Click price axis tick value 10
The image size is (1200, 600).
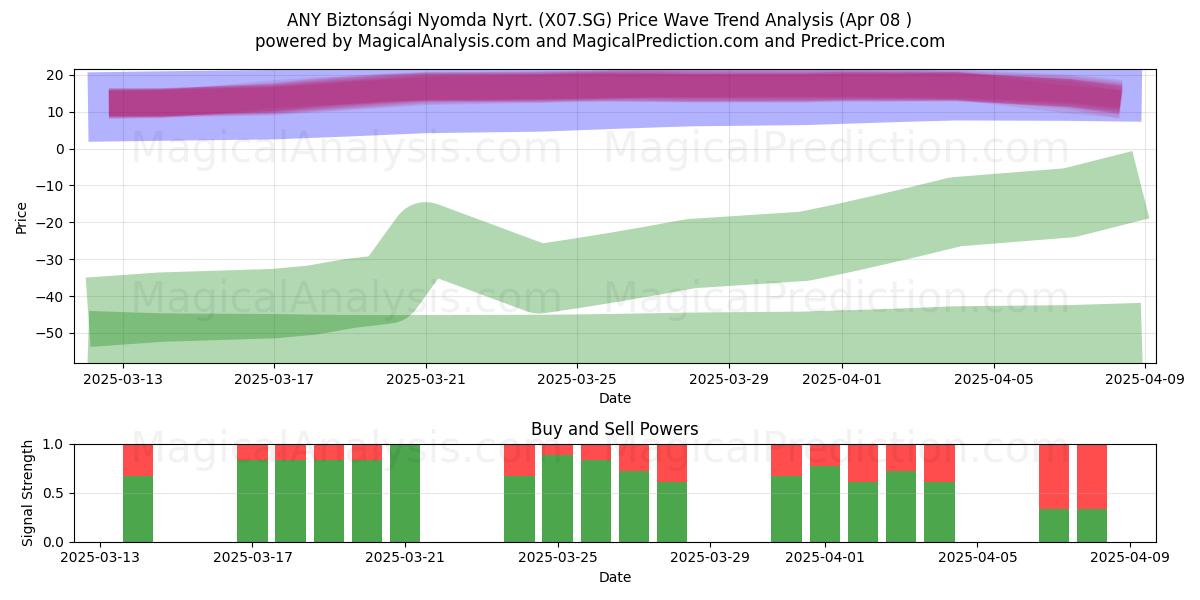(55, 112)
